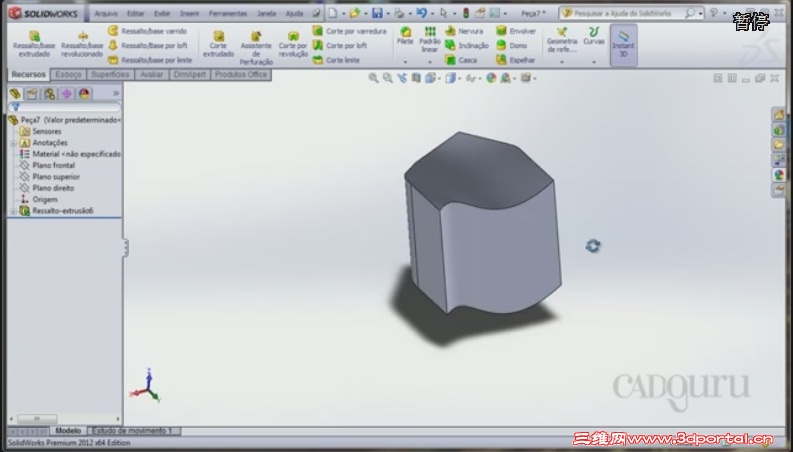Viewport: 793px width, 452px height.
Task: Open the Padrão linear dropdown arrow
Action: (x=429, y=62)
